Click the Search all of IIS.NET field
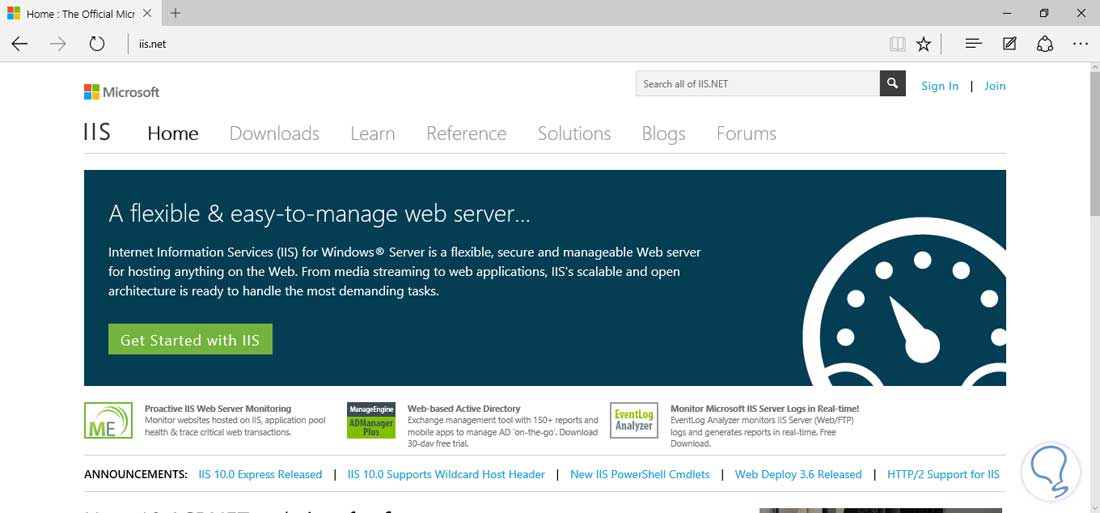This screenshot has height=513, width=1100. 758,84
